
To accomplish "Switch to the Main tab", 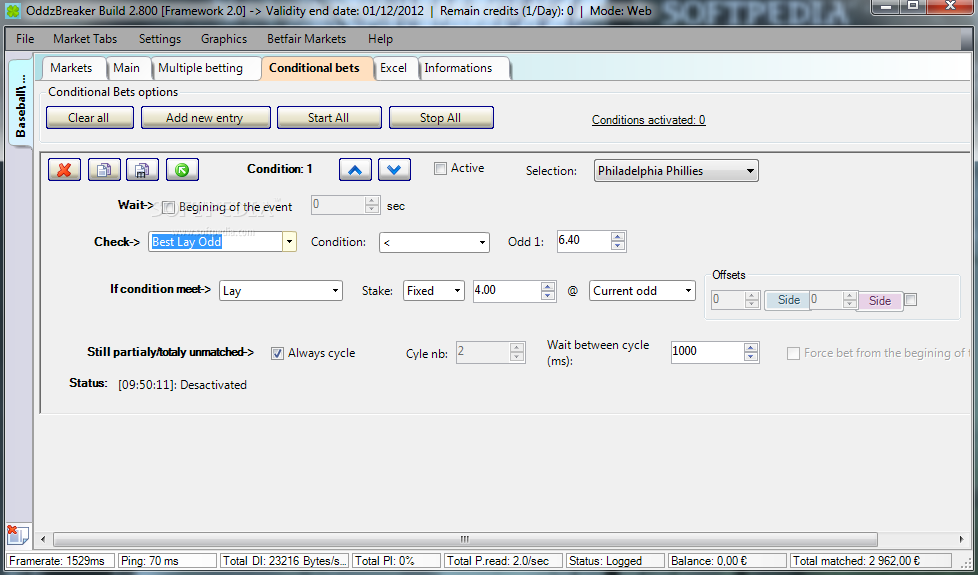I will pyautogui.click(x=127, y=68).
